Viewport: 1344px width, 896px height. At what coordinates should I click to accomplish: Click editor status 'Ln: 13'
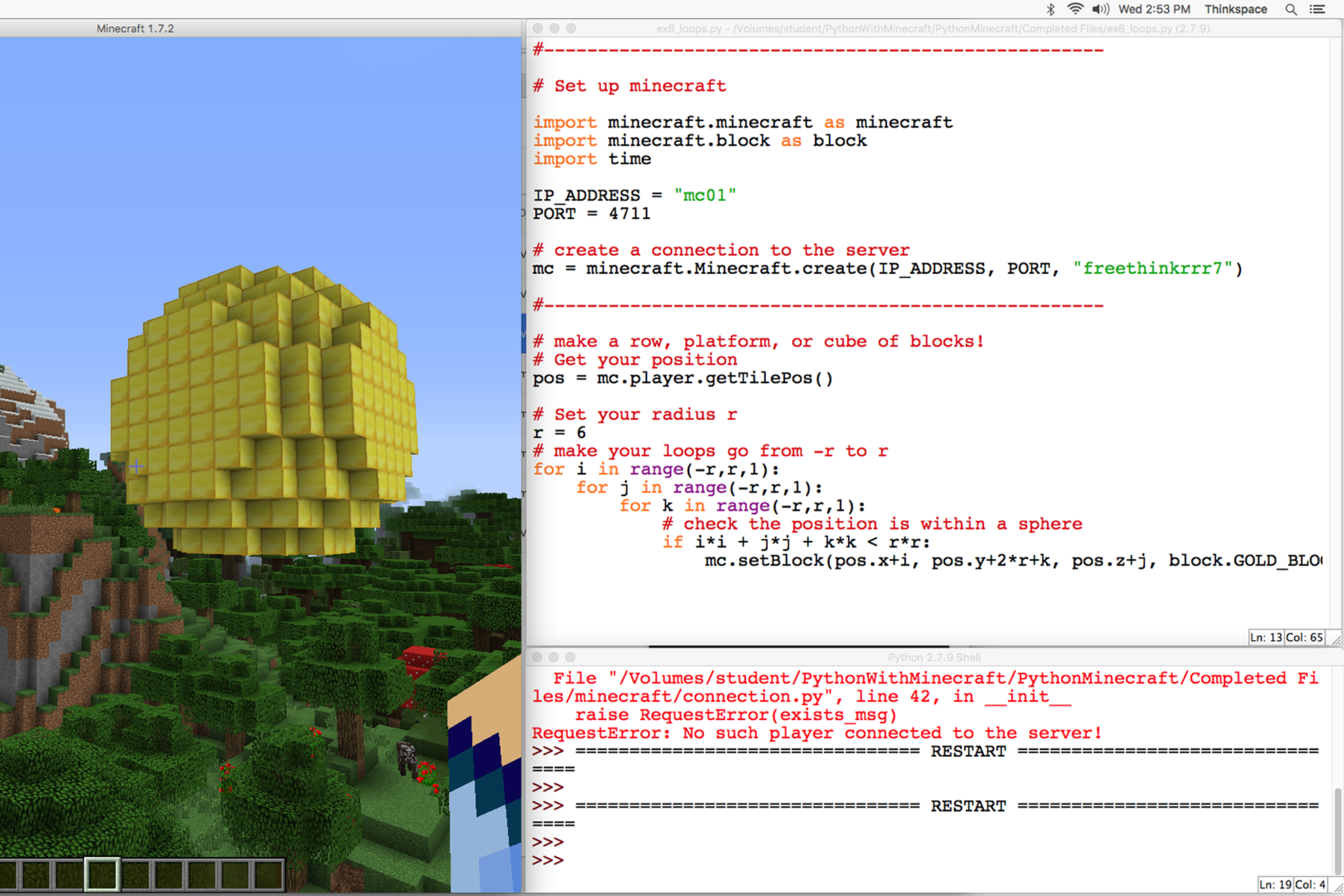click(x=1266, y=638)
